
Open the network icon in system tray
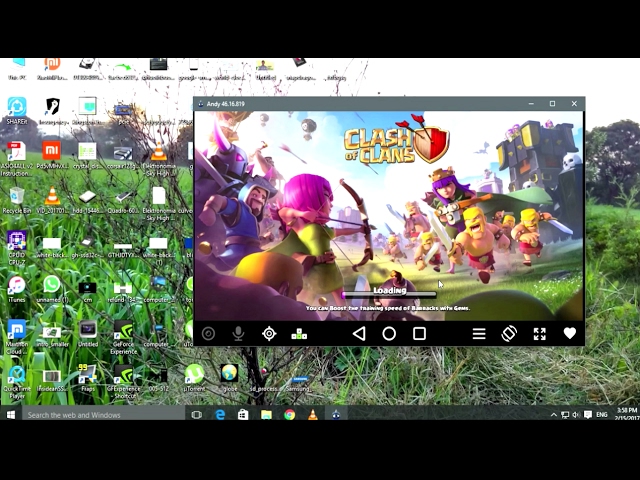565,415
